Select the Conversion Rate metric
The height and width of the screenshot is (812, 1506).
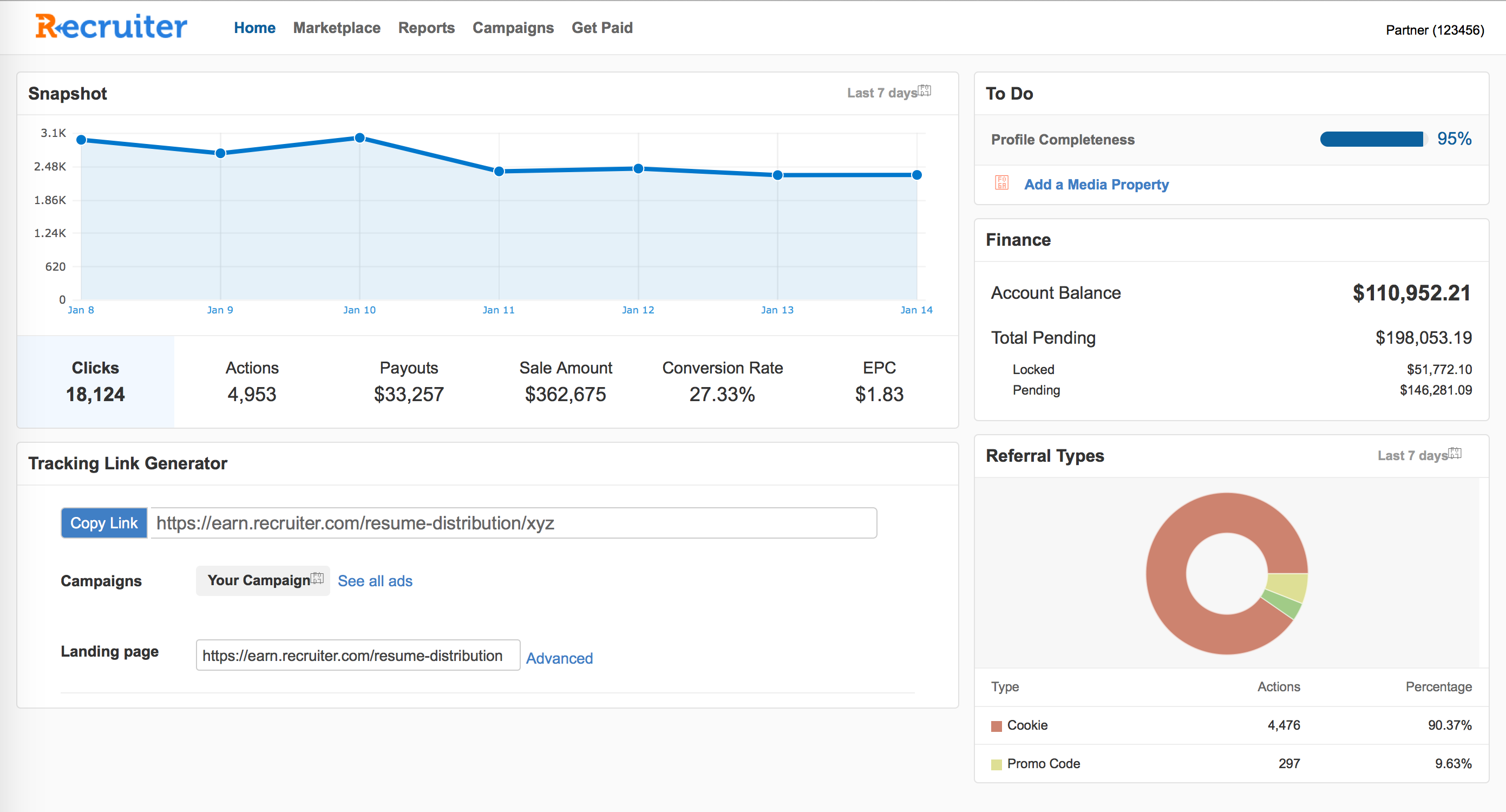coord(722,381)
